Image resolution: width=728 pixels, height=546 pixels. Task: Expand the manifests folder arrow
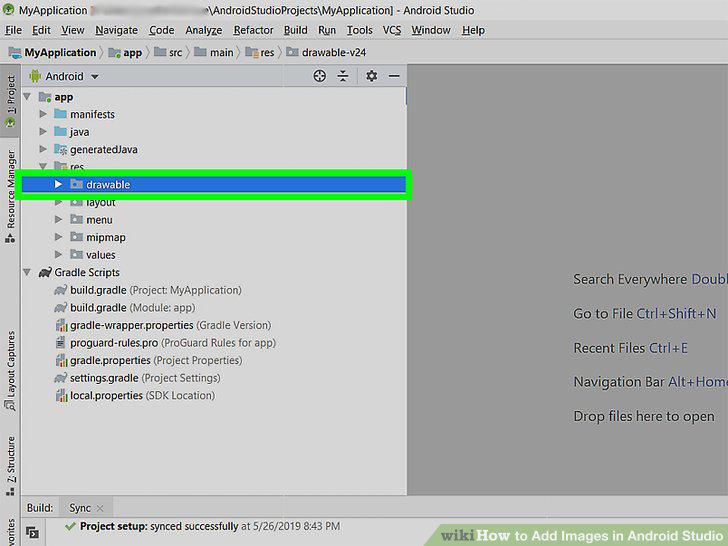click(x=43, y=114)
